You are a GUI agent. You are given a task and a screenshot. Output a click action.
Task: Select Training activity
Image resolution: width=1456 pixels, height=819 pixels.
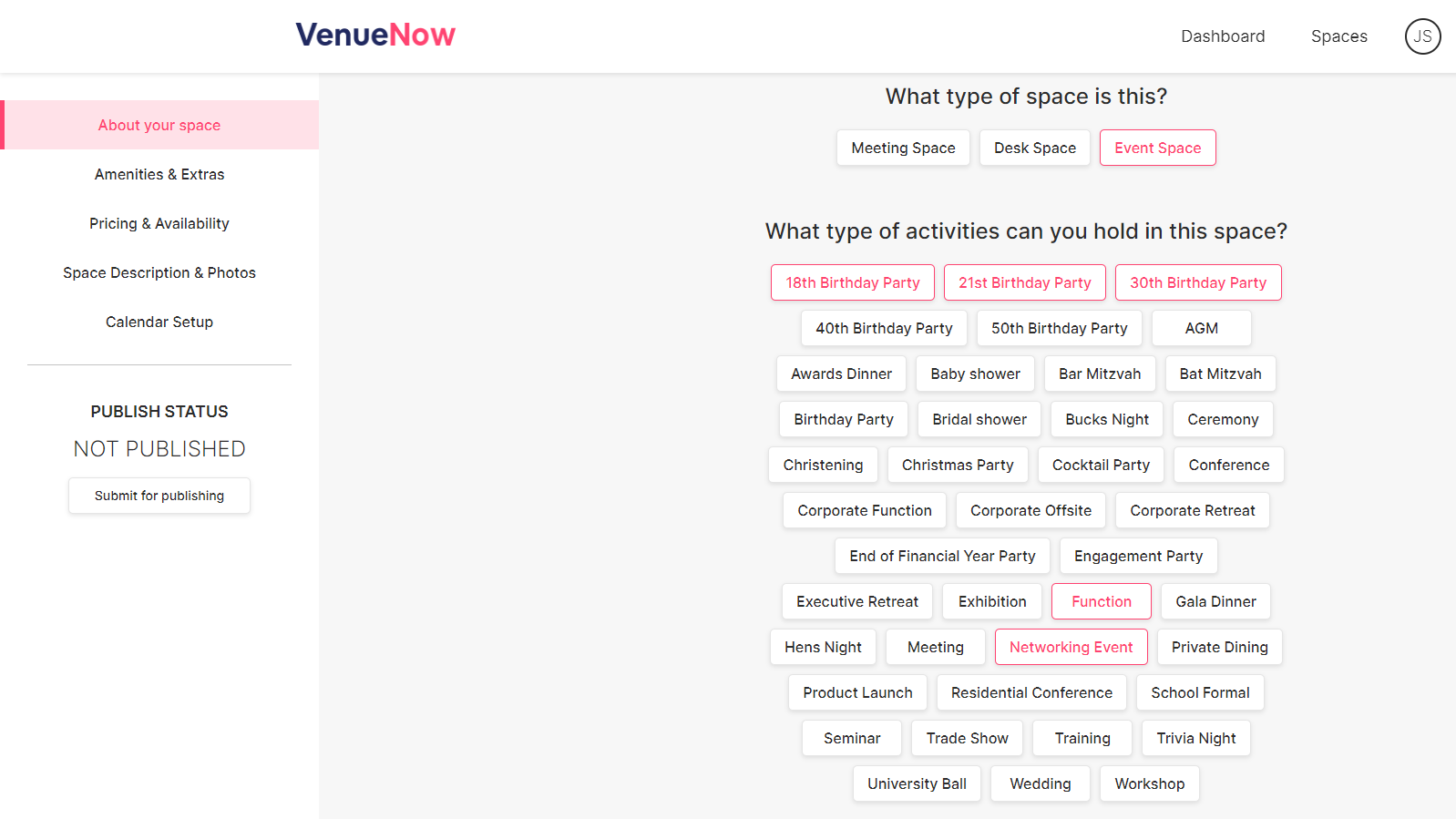click(1082, 738)
